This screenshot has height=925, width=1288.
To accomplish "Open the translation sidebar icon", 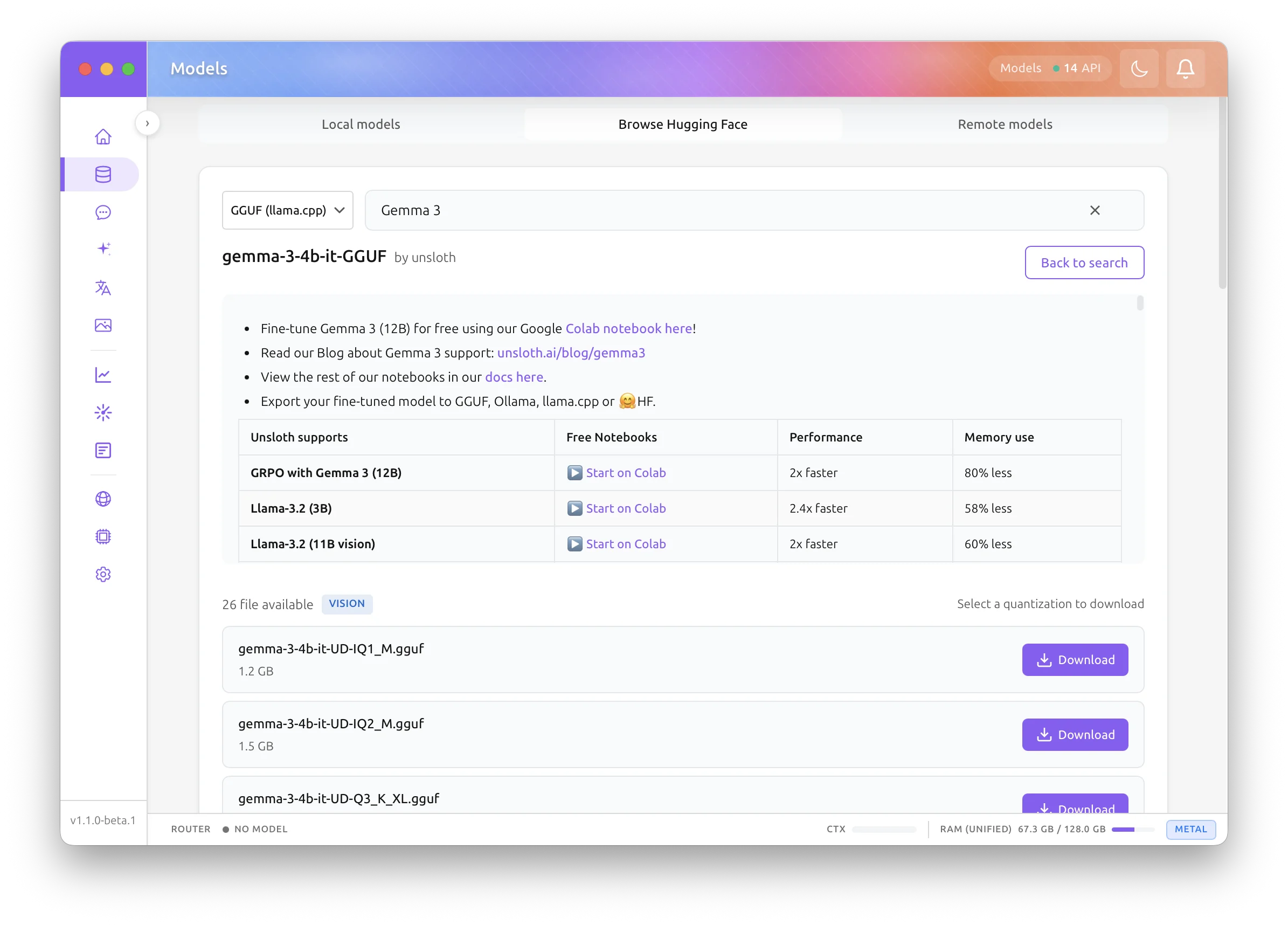I will tap(103, 287).
